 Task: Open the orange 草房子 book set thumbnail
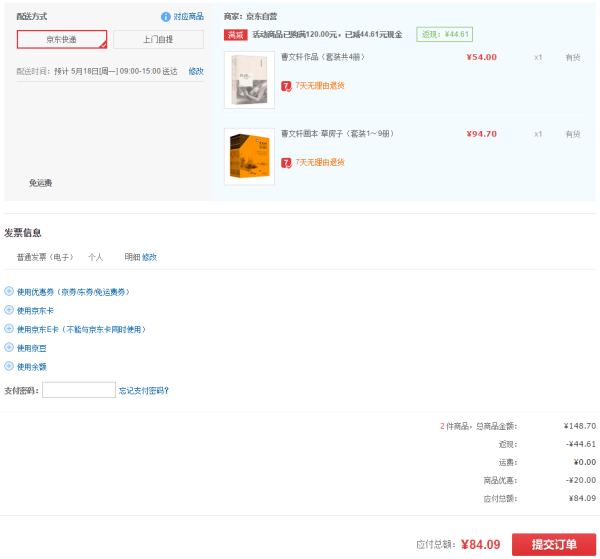click(249, 156)
